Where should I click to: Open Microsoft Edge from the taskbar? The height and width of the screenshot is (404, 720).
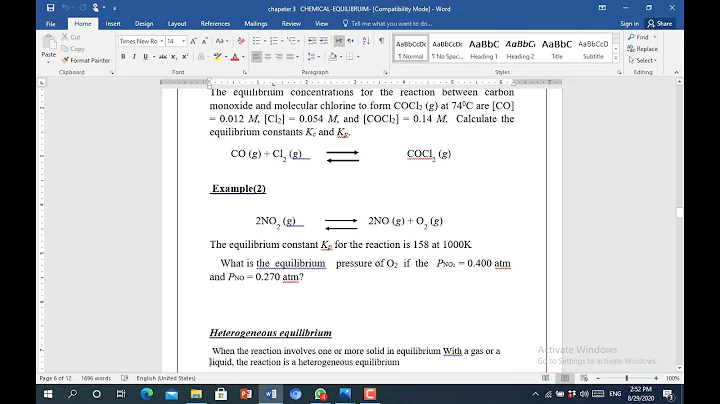tap(146, 394)
